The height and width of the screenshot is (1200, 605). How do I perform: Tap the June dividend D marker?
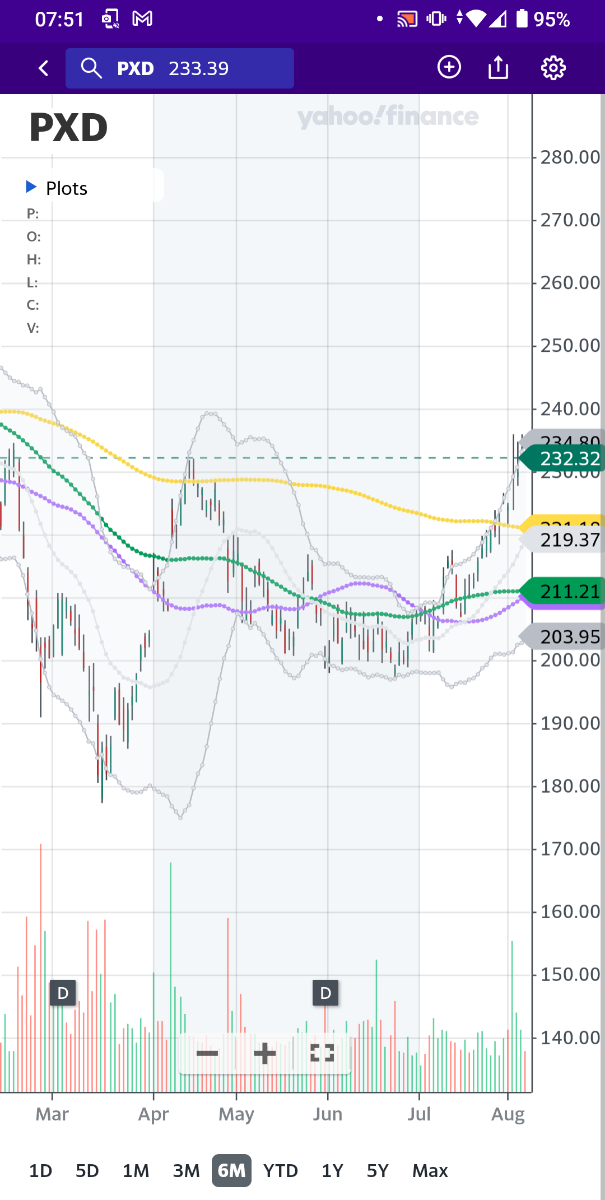coord(325,993)
